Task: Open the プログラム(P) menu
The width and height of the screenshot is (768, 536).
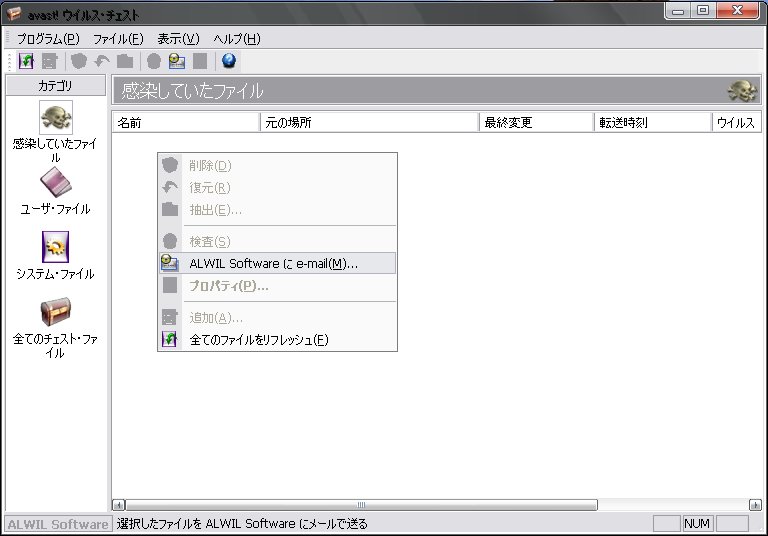Action: tap(48, 39)
